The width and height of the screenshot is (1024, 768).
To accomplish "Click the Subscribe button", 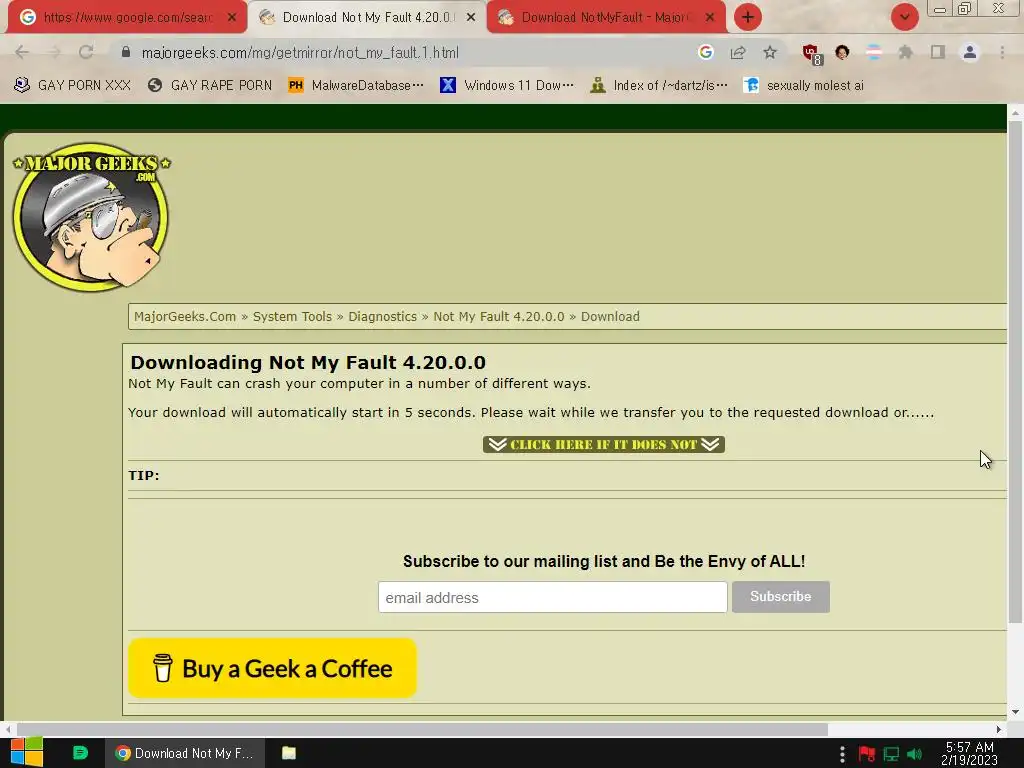I will [x=780, y=597].
